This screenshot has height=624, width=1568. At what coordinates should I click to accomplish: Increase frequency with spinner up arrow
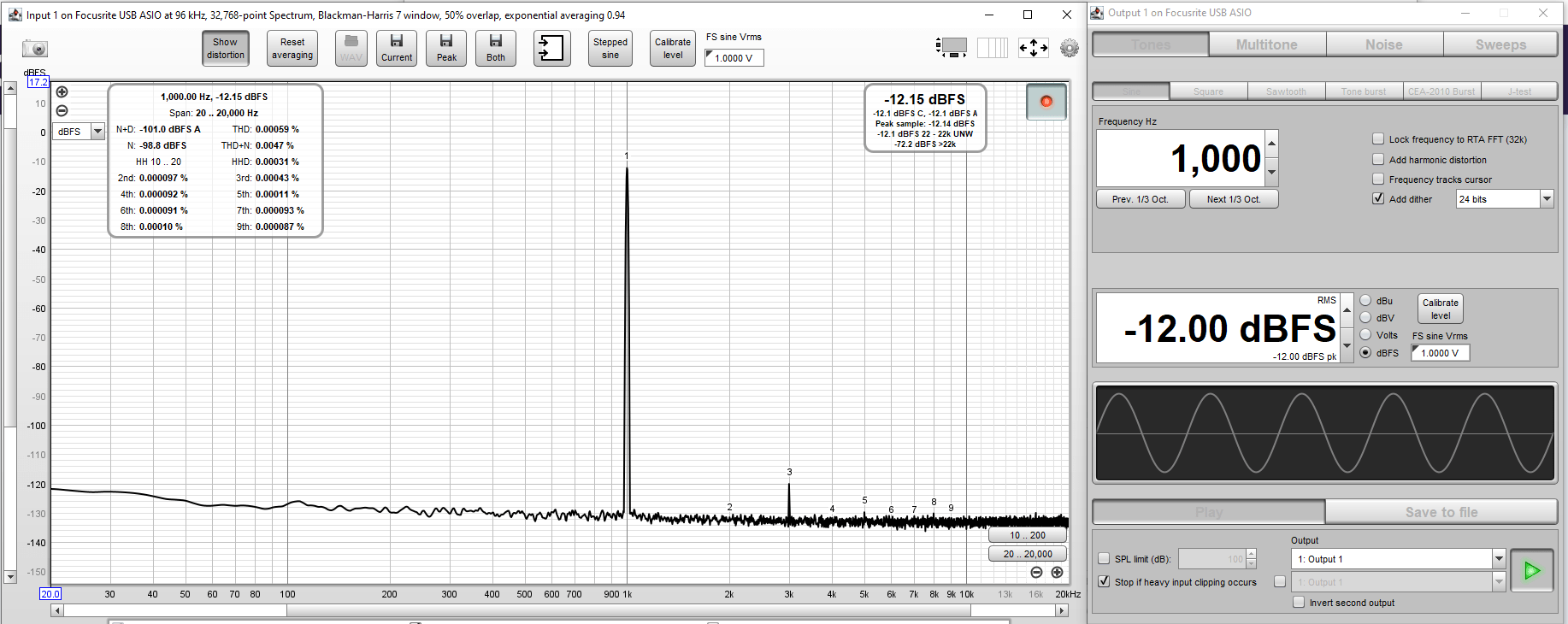[1272, 144]
